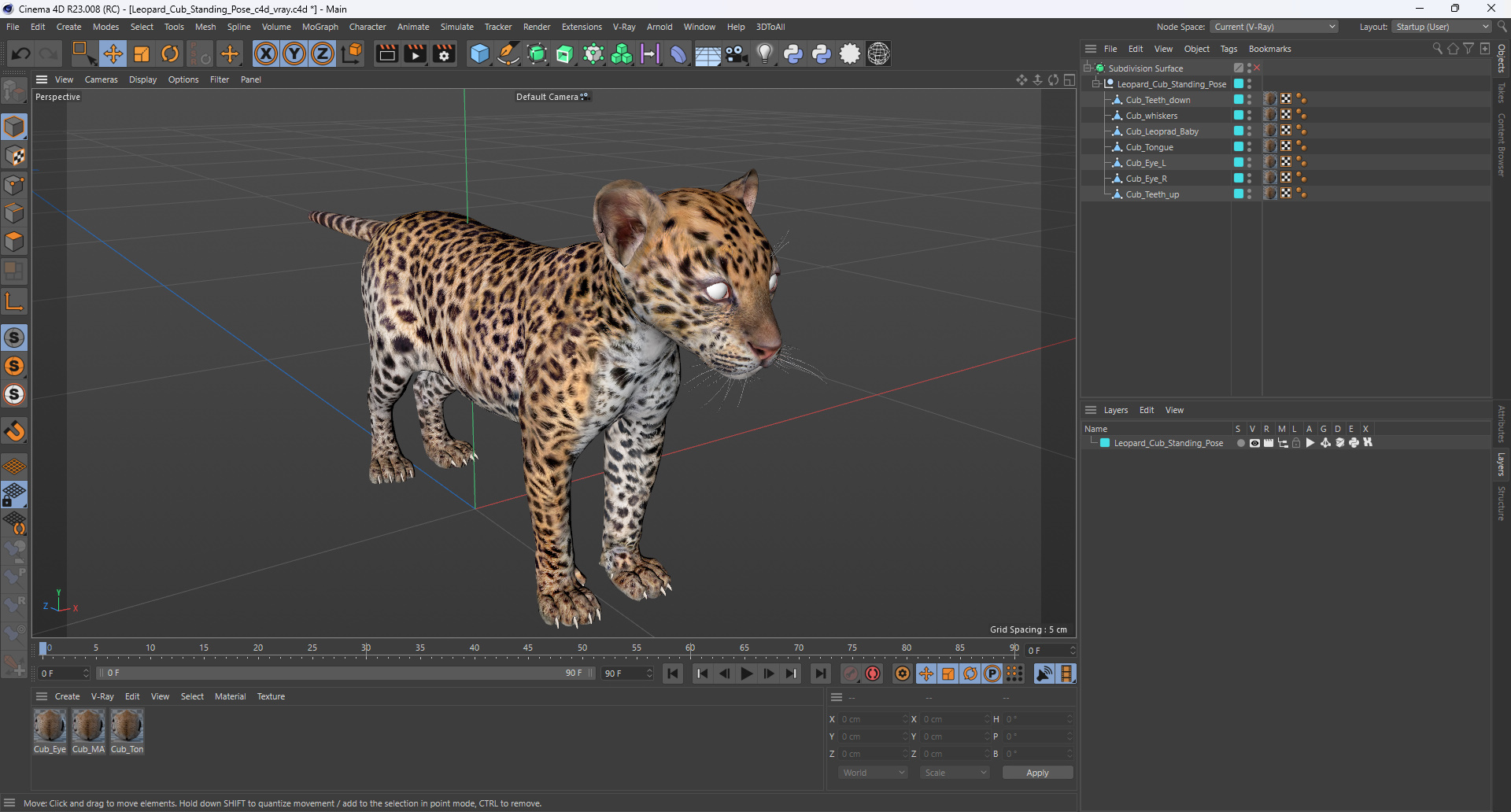Add a Camera object

[736, 54]
